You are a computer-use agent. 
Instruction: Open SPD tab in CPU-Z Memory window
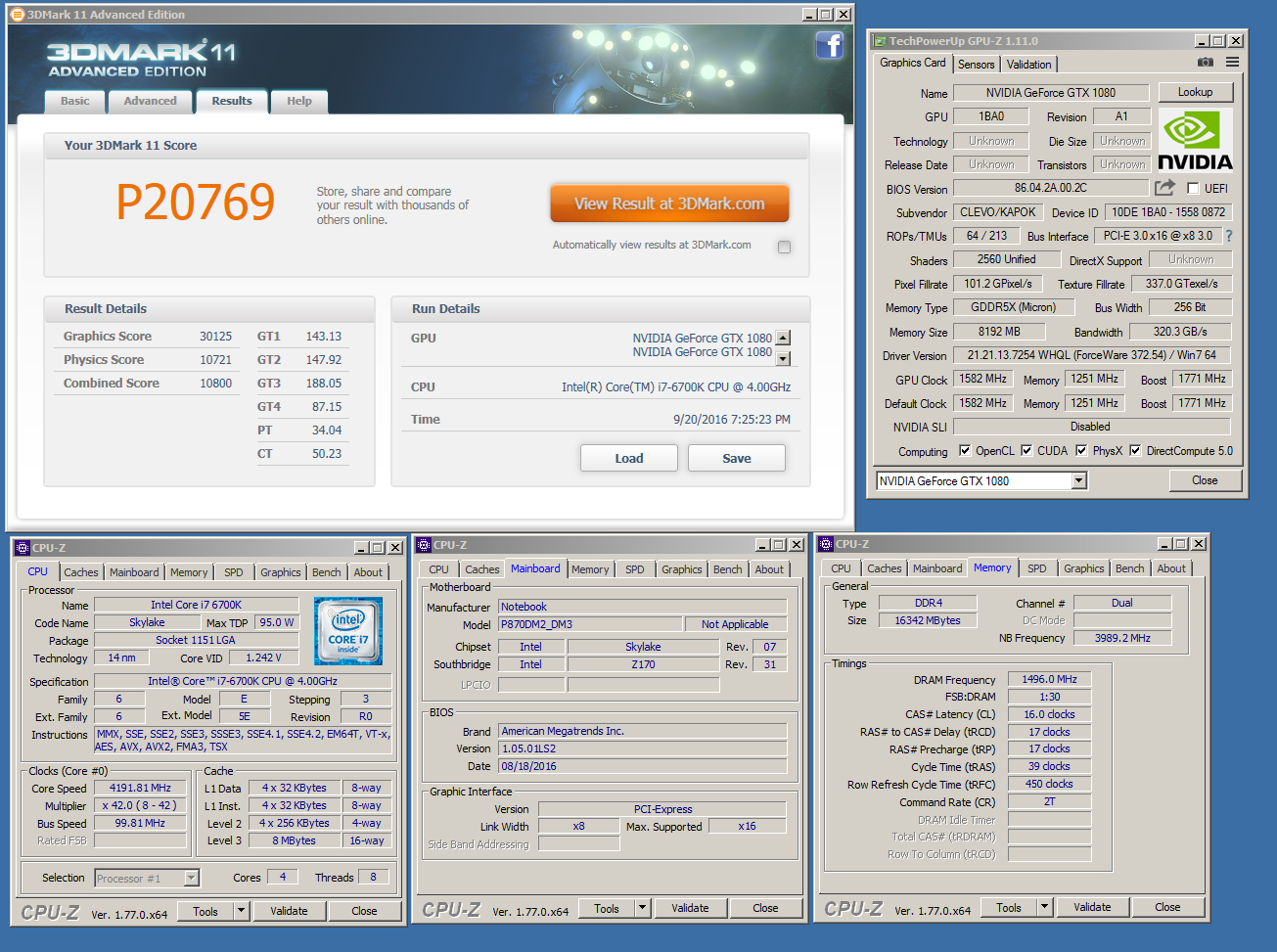point(1037,568)
